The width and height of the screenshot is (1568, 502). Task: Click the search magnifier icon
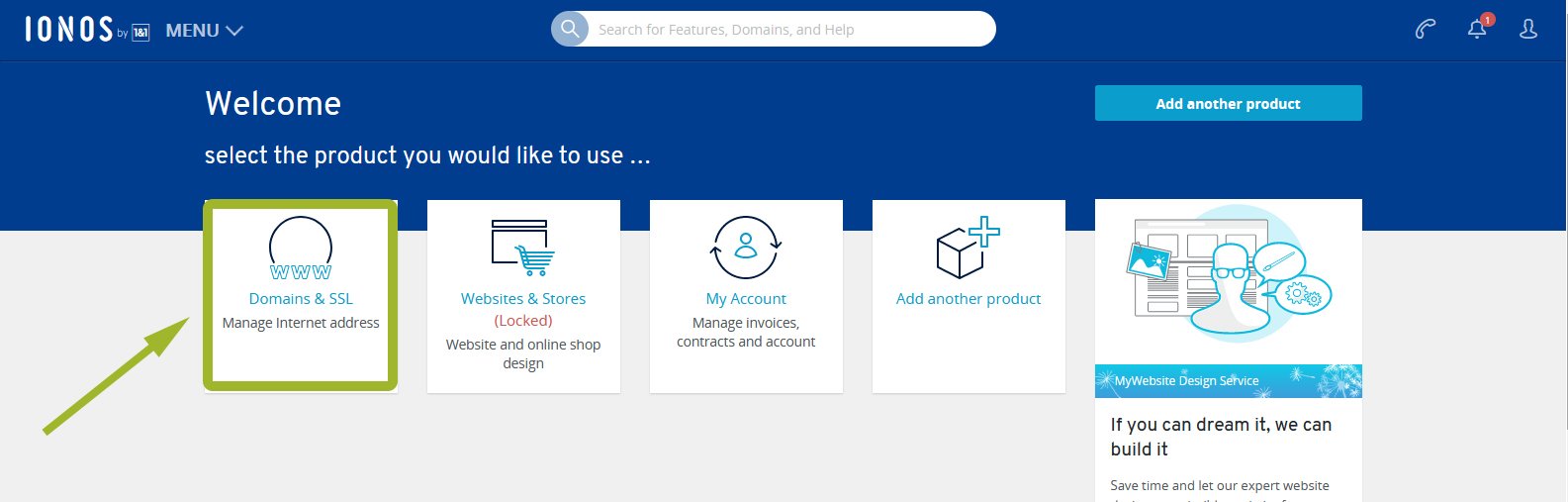coord(570,29)
